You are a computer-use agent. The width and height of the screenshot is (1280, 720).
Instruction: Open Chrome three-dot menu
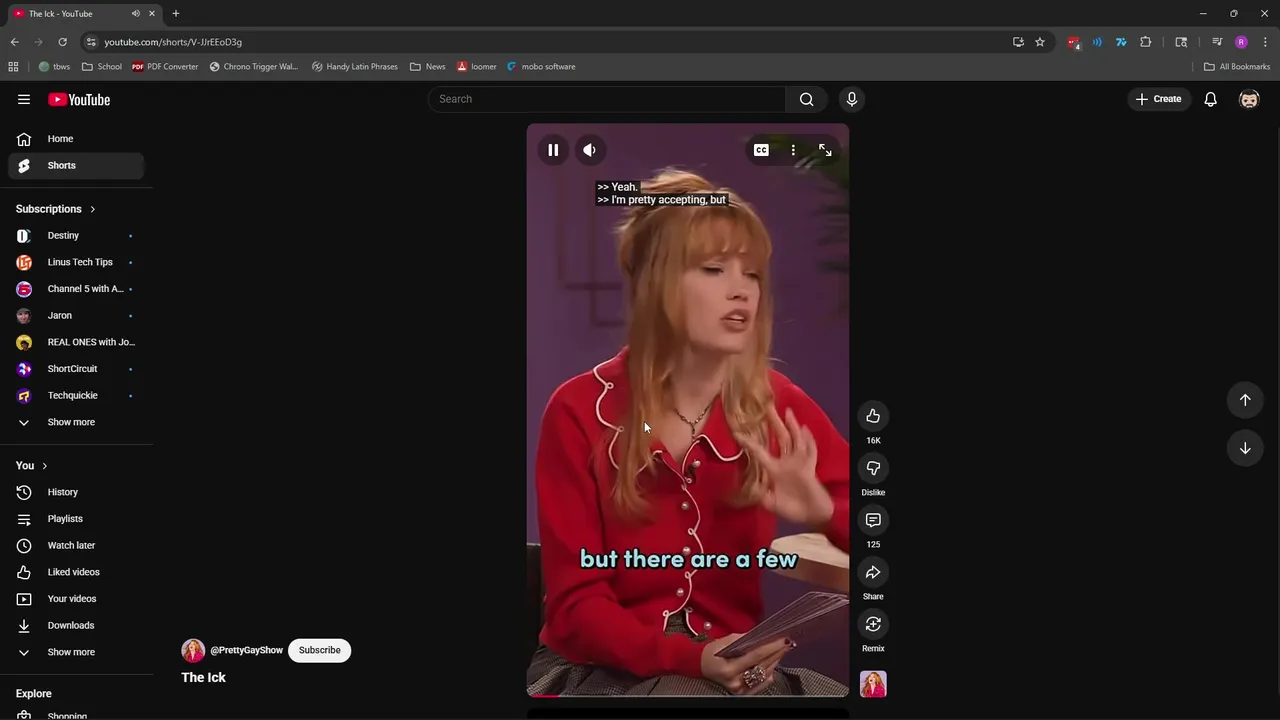pos(1266,42)
